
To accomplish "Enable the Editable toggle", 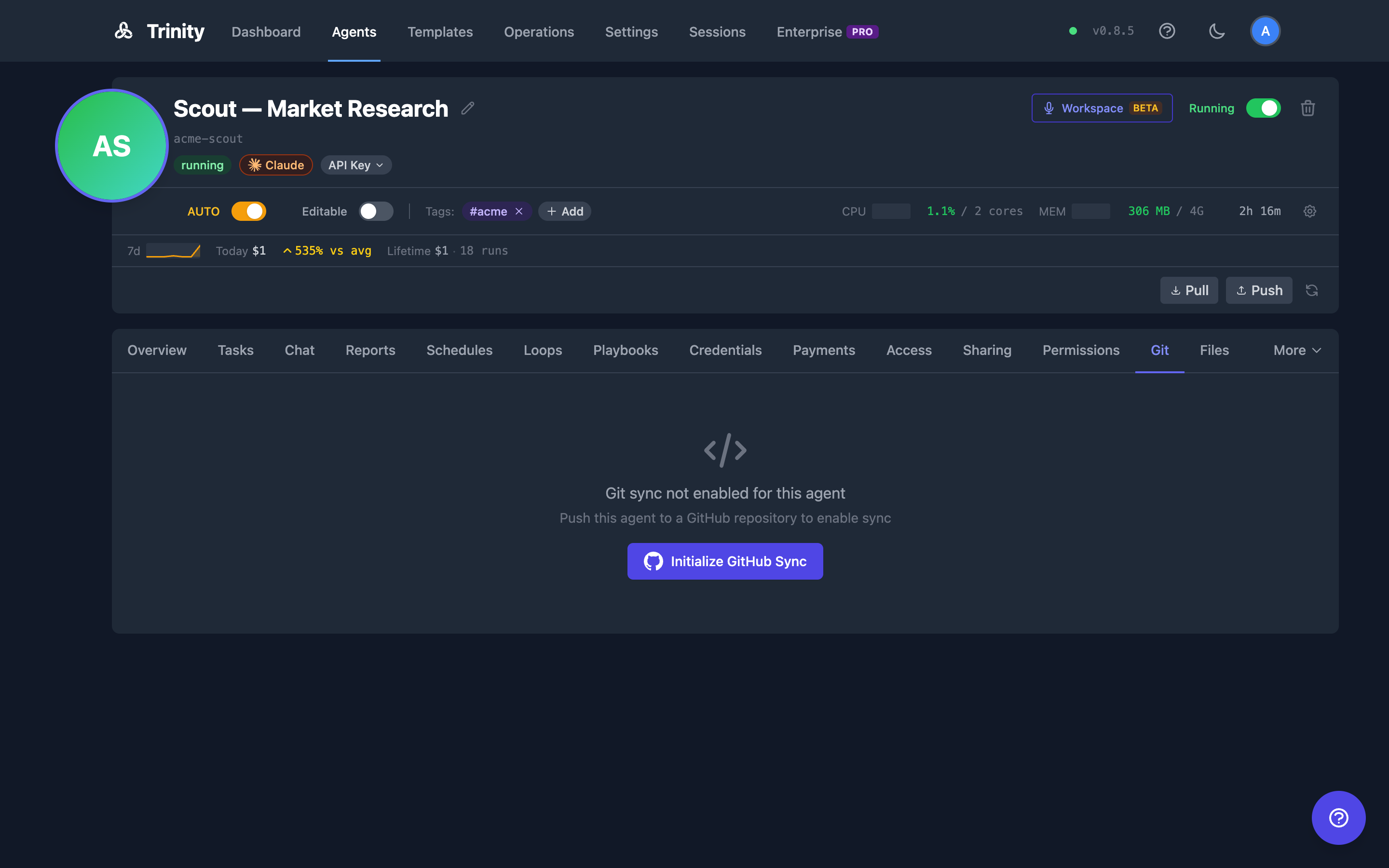I will coord(376,211).
